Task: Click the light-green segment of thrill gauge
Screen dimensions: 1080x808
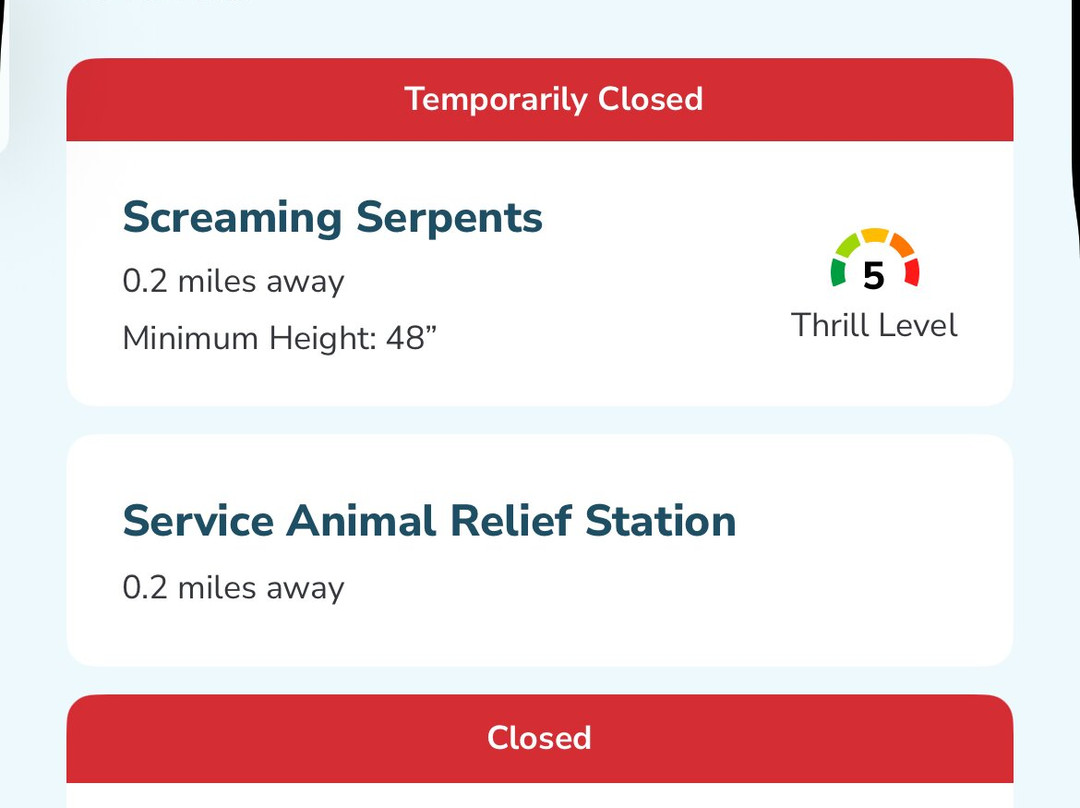Action: [848, 244]
